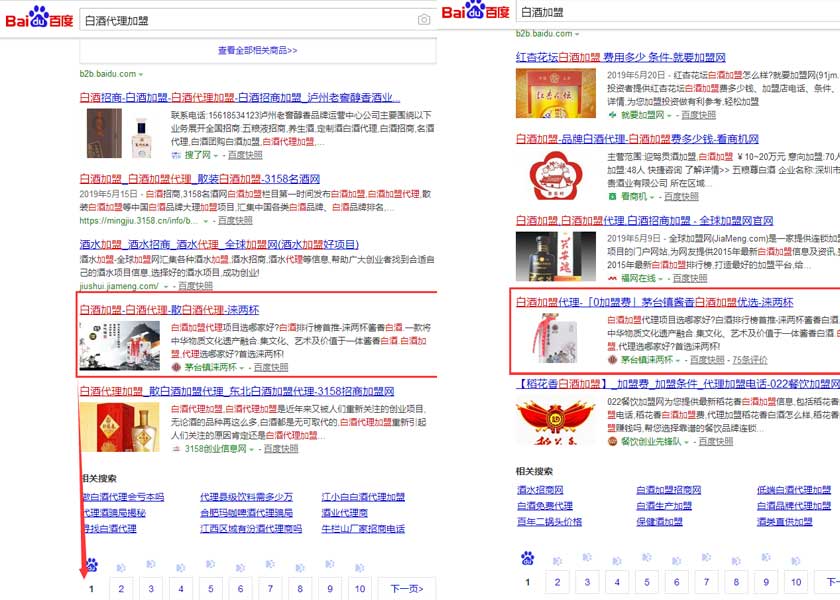Expand the dropdown beside 就要加盟网
Screen dimensions: 840x600
pos(669,116)
